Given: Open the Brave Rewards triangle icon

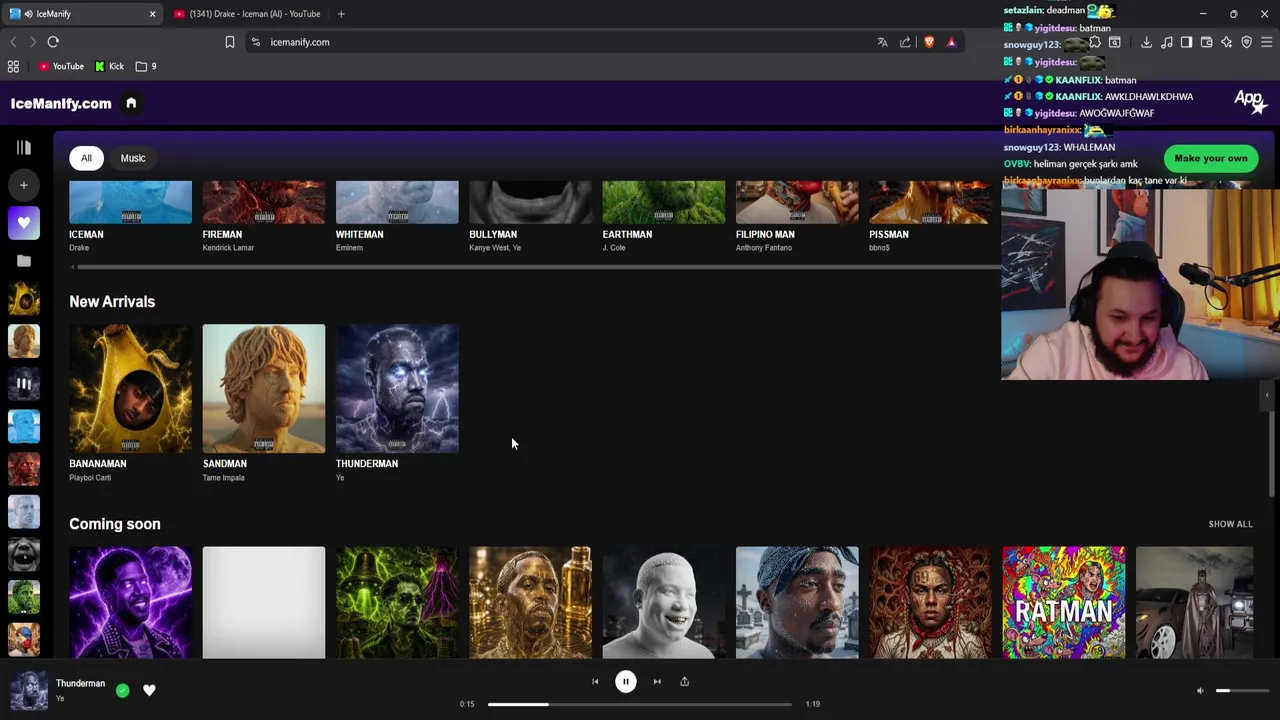Looking at the screenshot, I should 951,42.
